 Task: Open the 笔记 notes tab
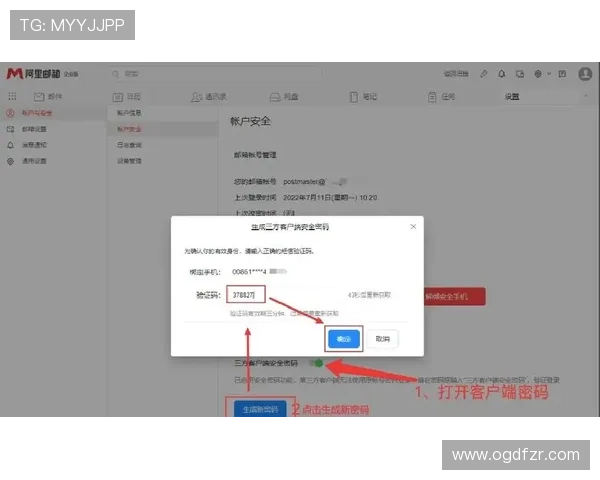pos(363,96)
